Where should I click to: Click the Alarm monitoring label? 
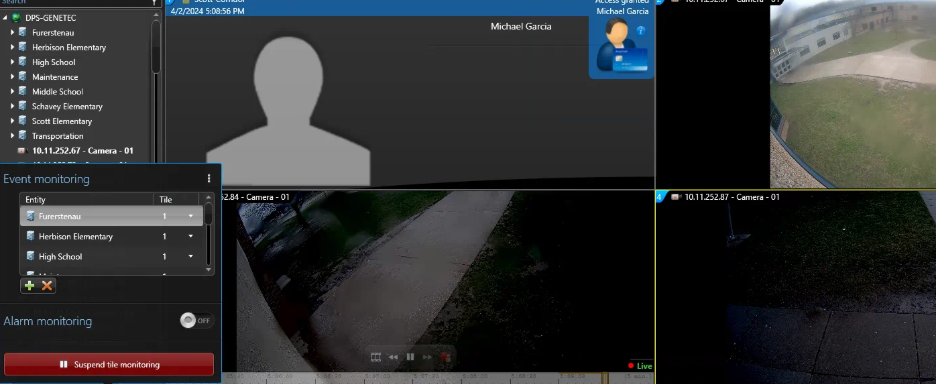48,321
